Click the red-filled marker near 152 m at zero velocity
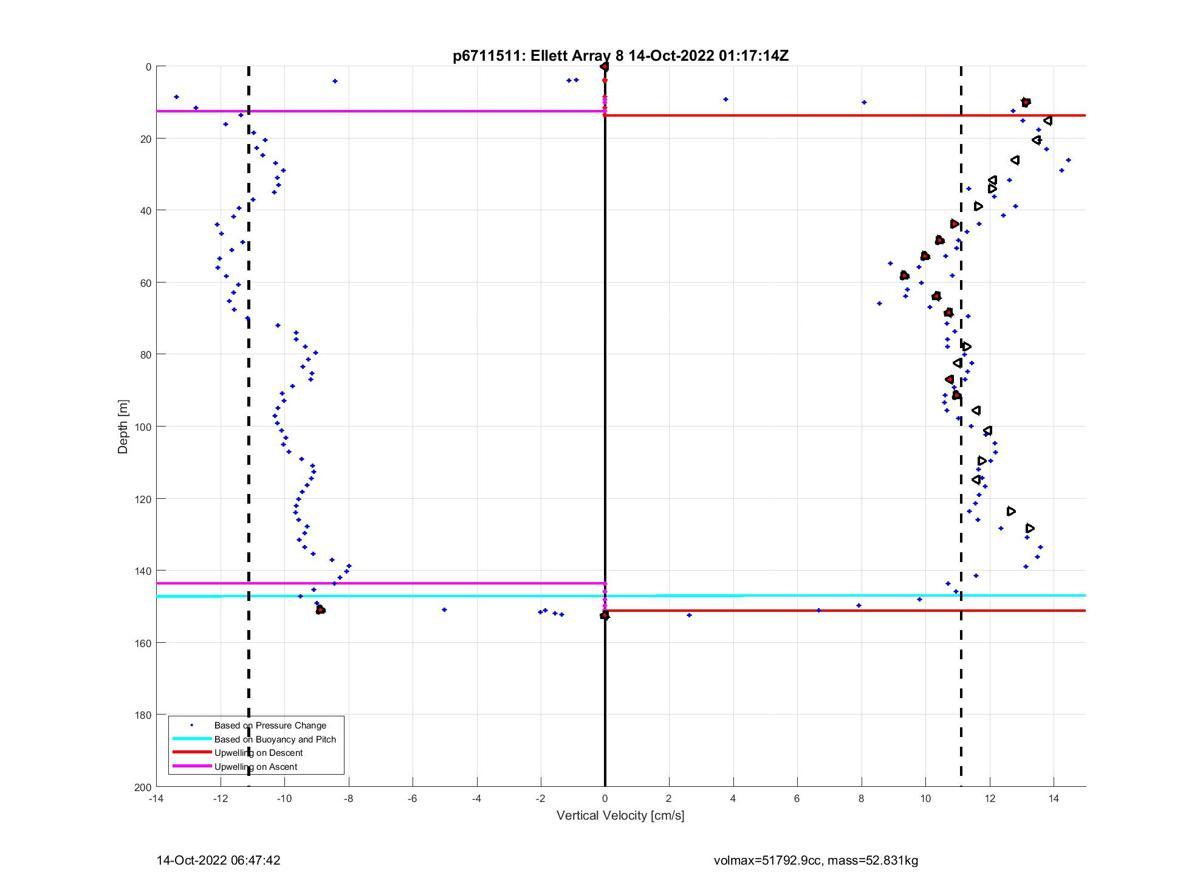 [x=605, y=616]
